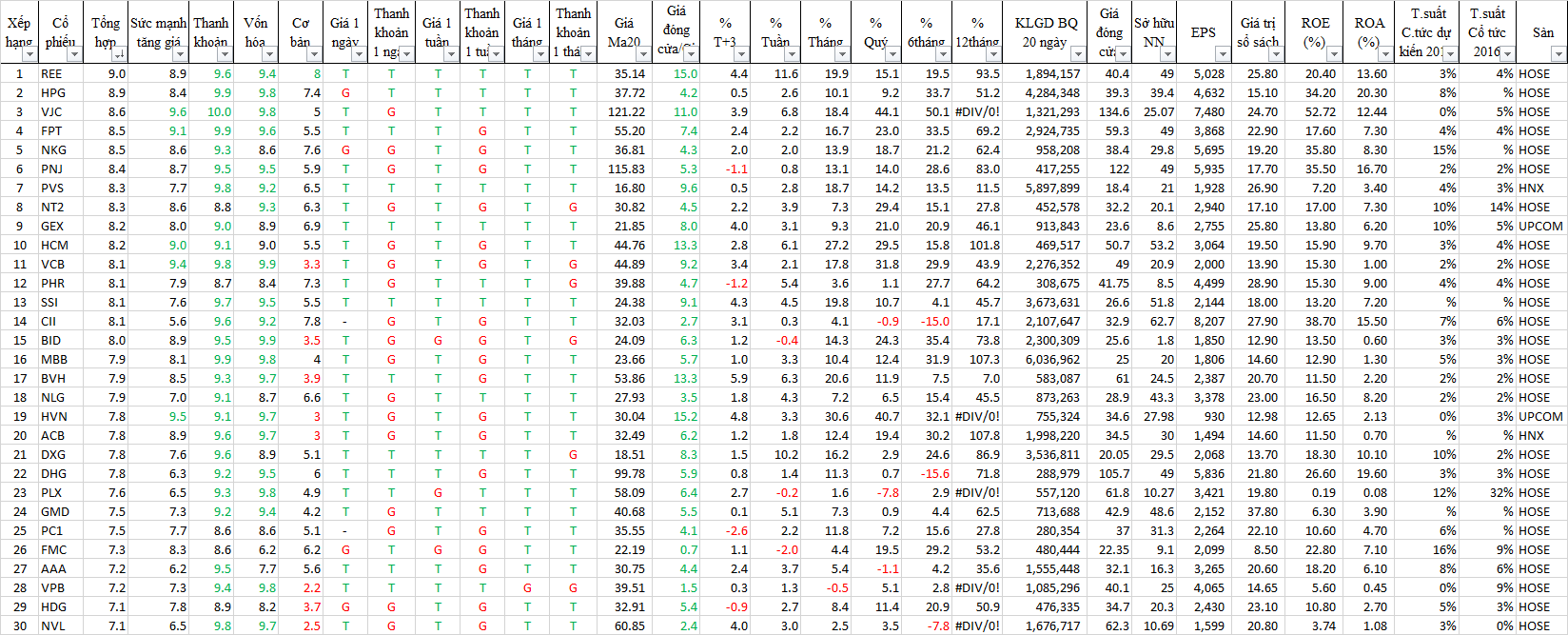
Task: Expand the % Quý column filter
Action: [x=892, y=54]
